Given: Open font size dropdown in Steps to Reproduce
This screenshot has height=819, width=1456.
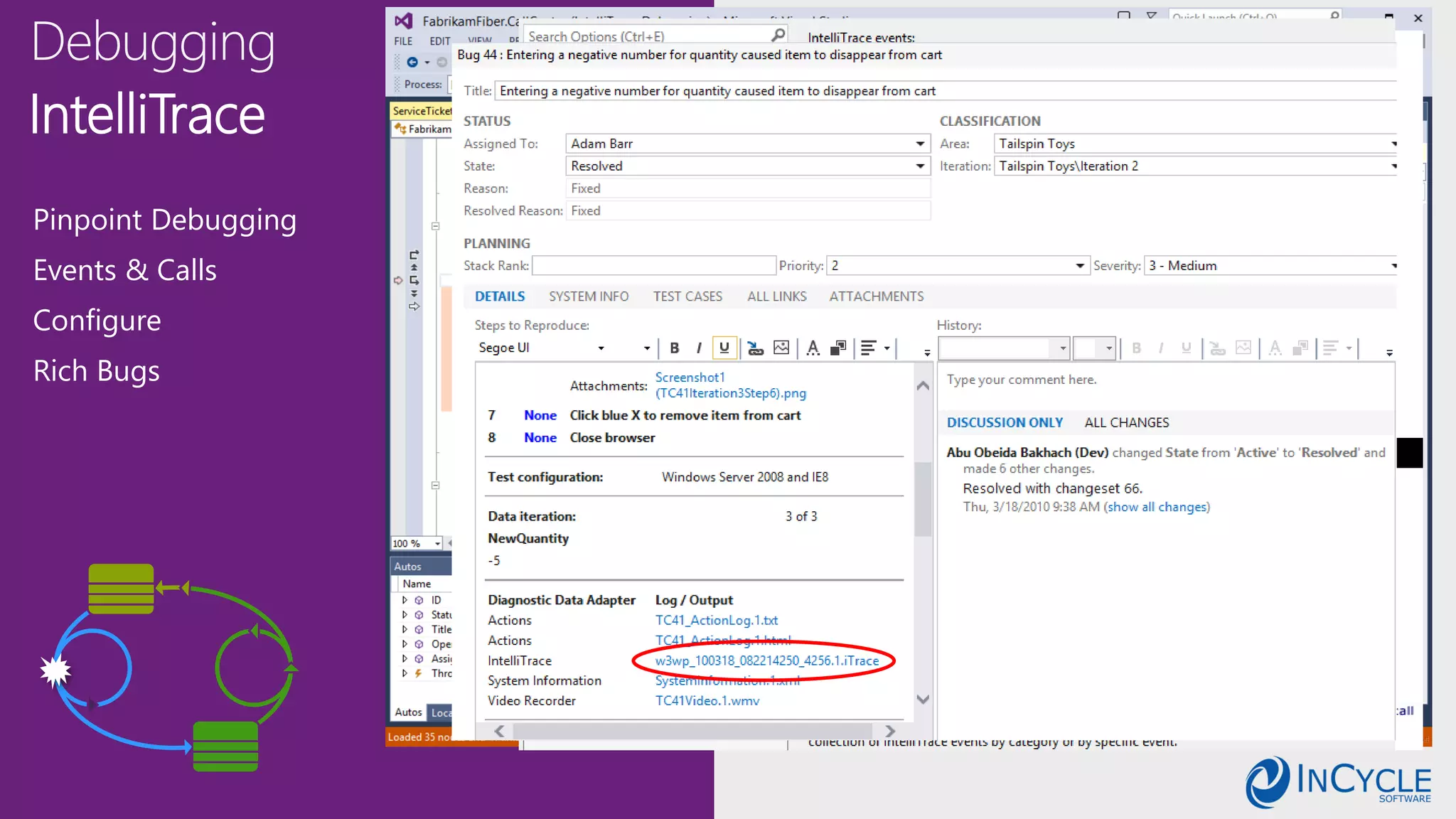Looking at the screenshot, I should click(646, 348).
